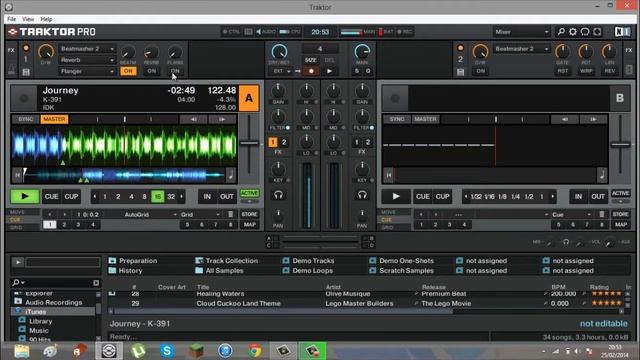
Task: Select Audio Recordings in browser tree
Action: pos(53,302)
